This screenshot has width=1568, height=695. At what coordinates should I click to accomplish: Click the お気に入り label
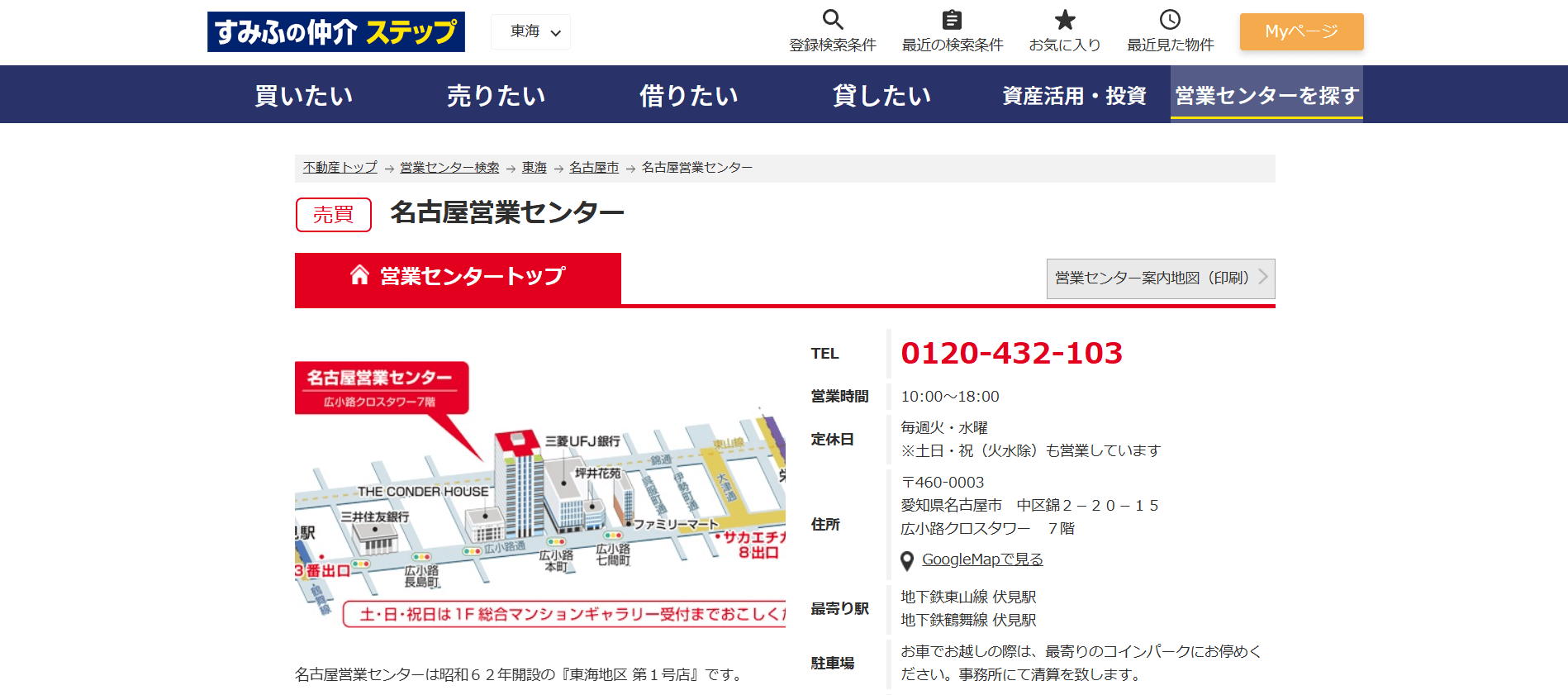coord(1065,45)
